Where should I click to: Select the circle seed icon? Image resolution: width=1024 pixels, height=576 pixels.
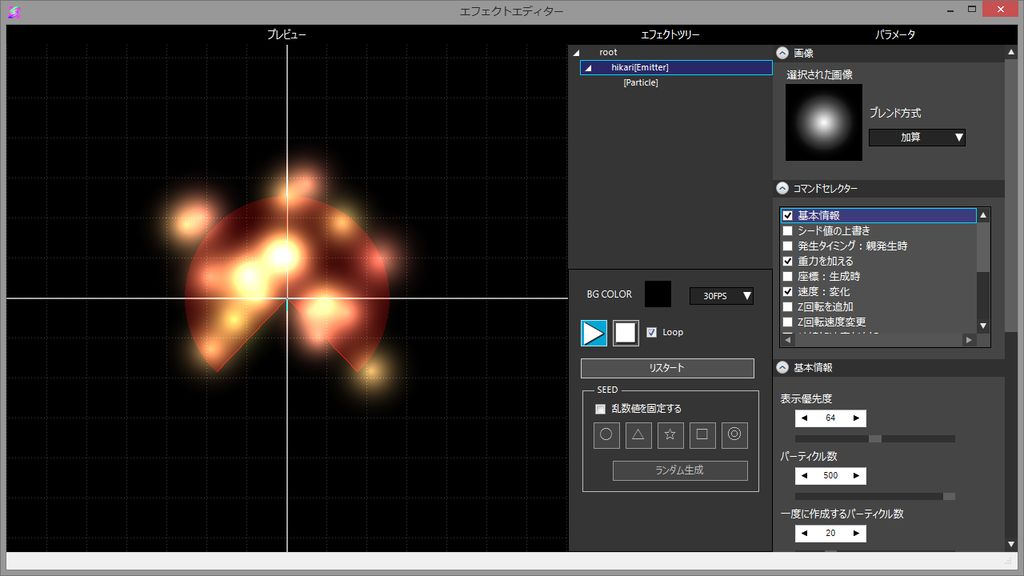(x=606, y=434)
